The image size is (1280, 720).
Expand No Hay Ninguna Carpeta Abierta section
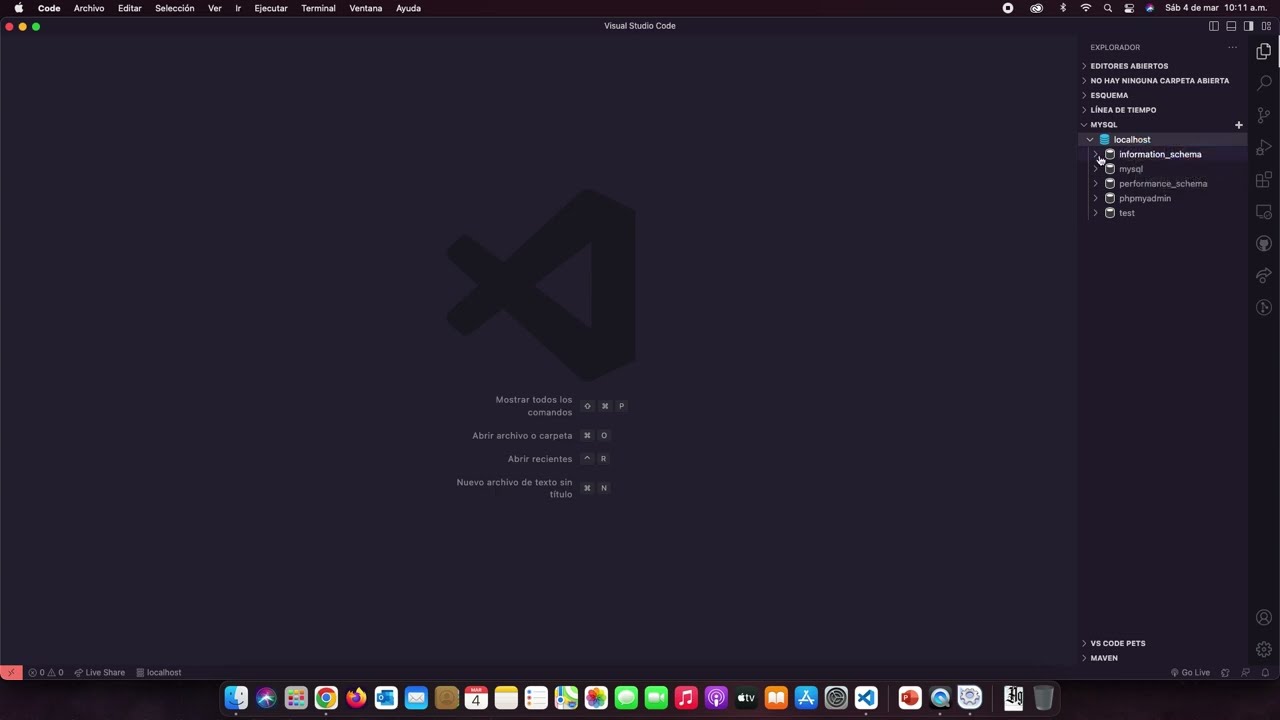pos(1162,81)
